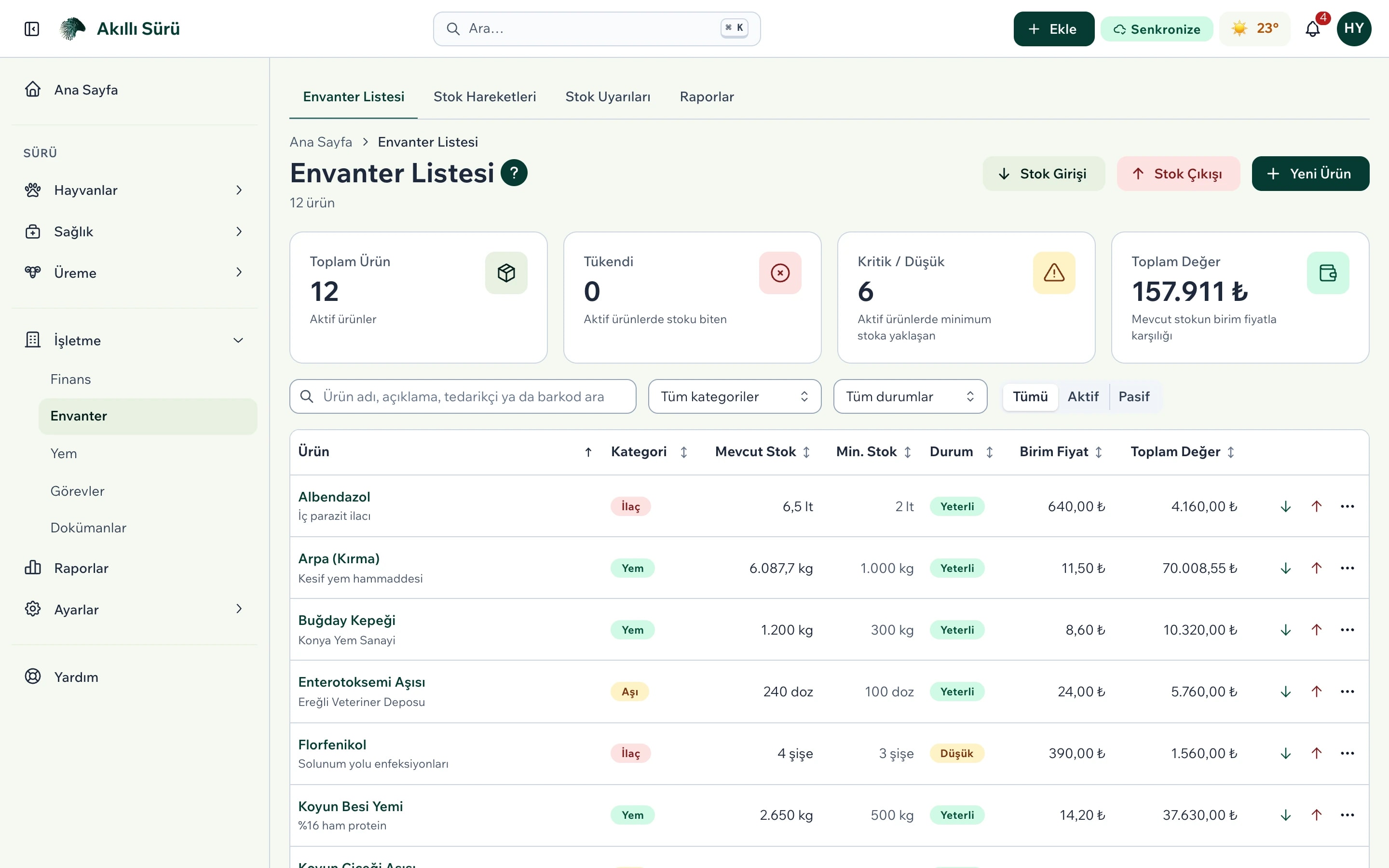Click the Toplam Değer wallet icon
This screenshot has height=868, width=1389.
(1328, 272)
